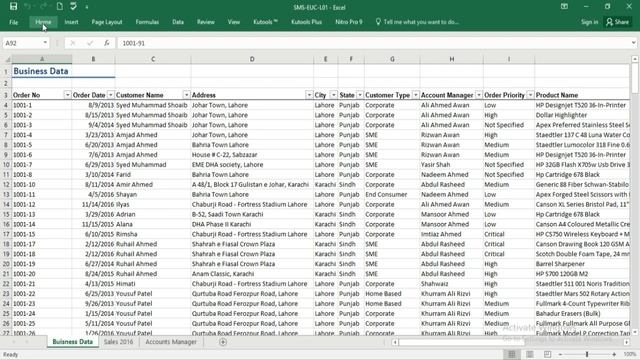This screenshot has height=360, width=640.
Task: Click vertical scrollbar up arrow
Action: click(635, 59)
